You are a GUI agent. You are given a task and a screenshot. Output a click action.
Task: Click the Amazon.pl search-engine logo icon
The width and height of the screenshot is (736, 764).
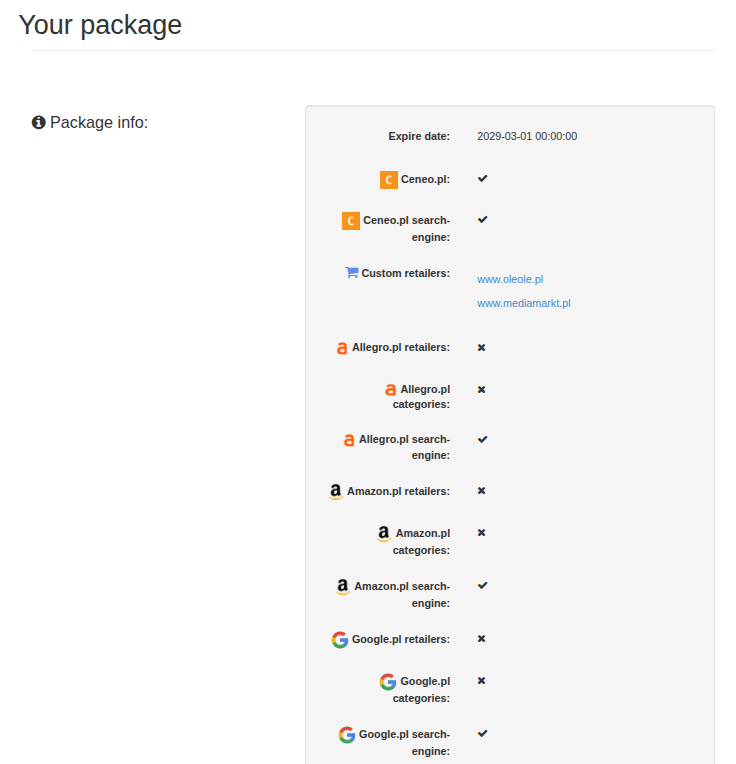(x=343, y=587)
